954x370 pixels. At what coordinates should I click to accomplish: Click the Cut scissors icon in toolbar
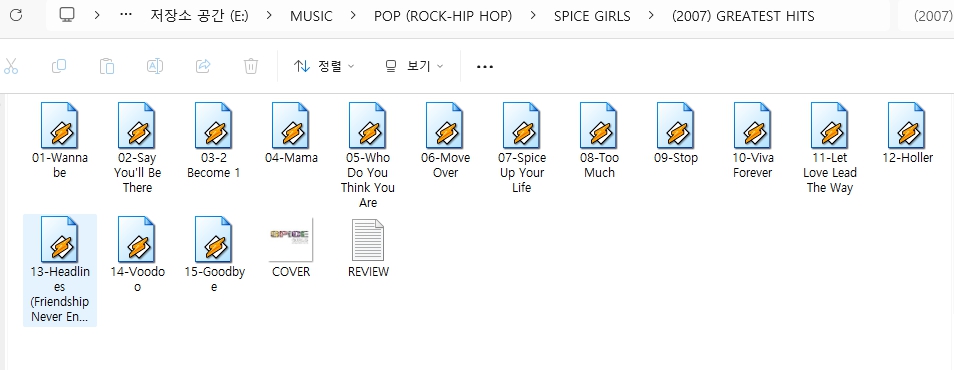(x=11, y=66)
